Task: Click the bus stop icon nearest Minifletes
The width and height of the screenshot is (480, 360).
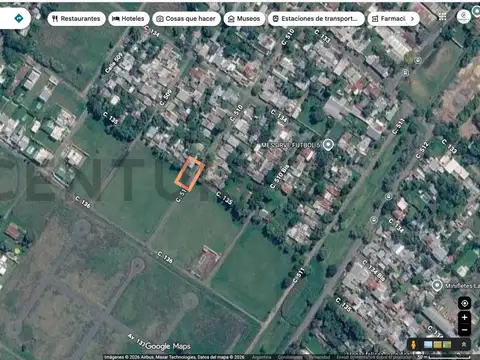Action: click(374, 220)
